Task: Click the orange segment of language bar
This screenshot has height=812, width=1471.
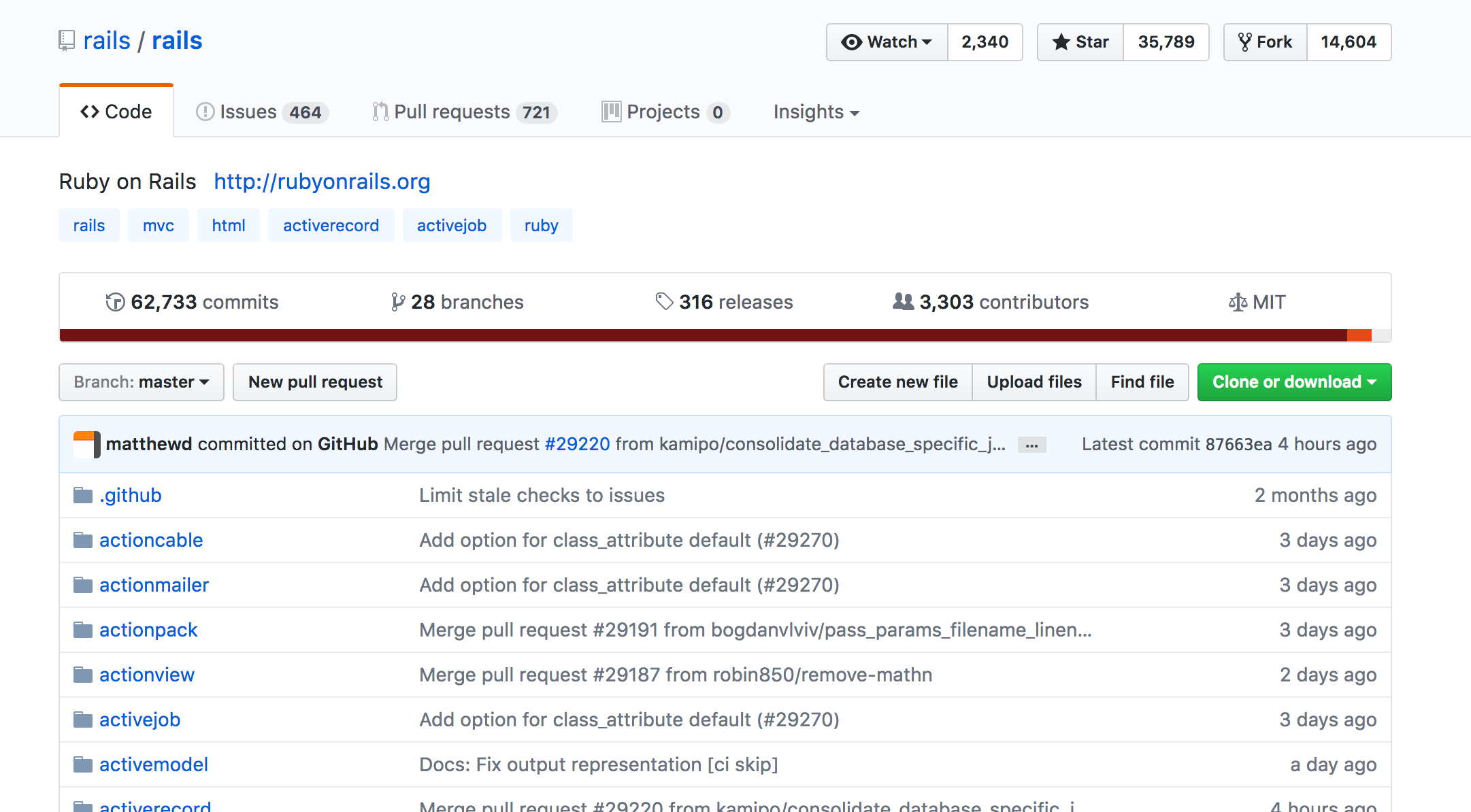Action: pos(1359,335)
